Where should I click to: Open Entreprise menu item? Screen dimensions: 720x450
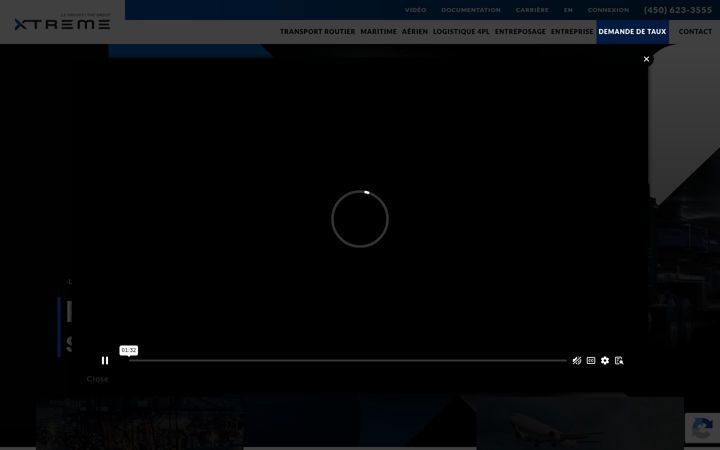coord(572,32)
